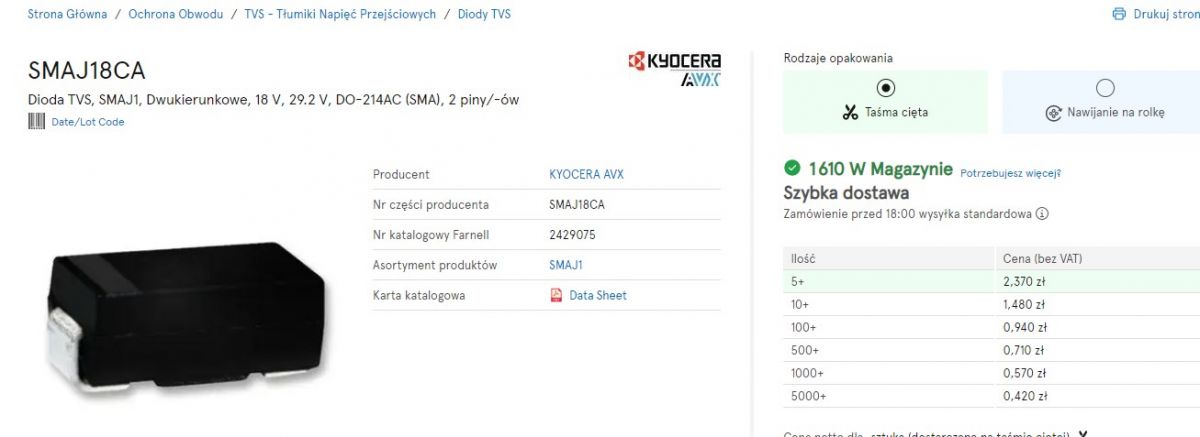Click the SMAJ18CA product title heading
Image resolution: width=1200 pixels, height=437 pixels.
tap(87, 71)
